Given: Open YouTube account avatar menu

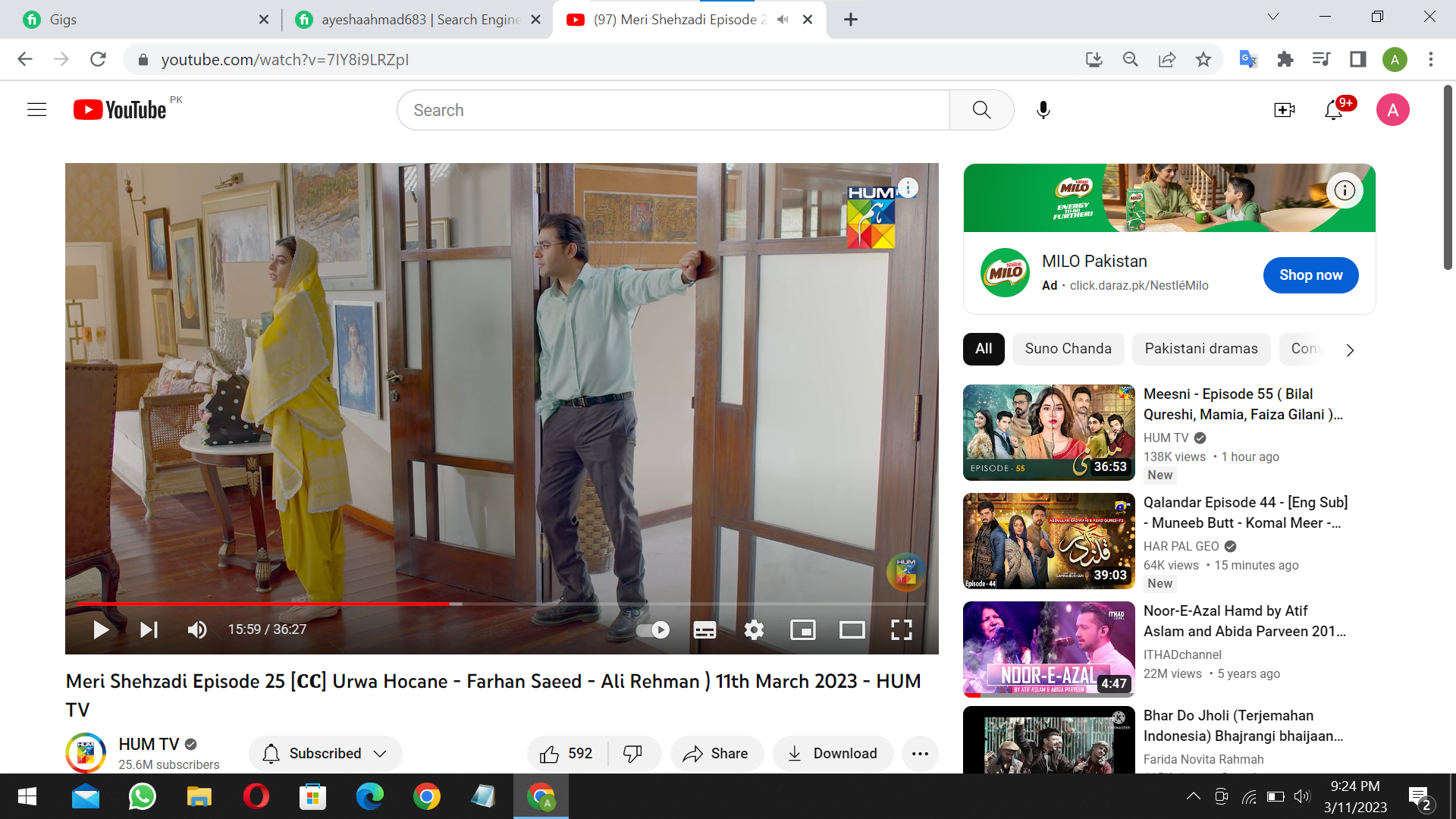Looking at the screenshot, I should click(1393, 110).
